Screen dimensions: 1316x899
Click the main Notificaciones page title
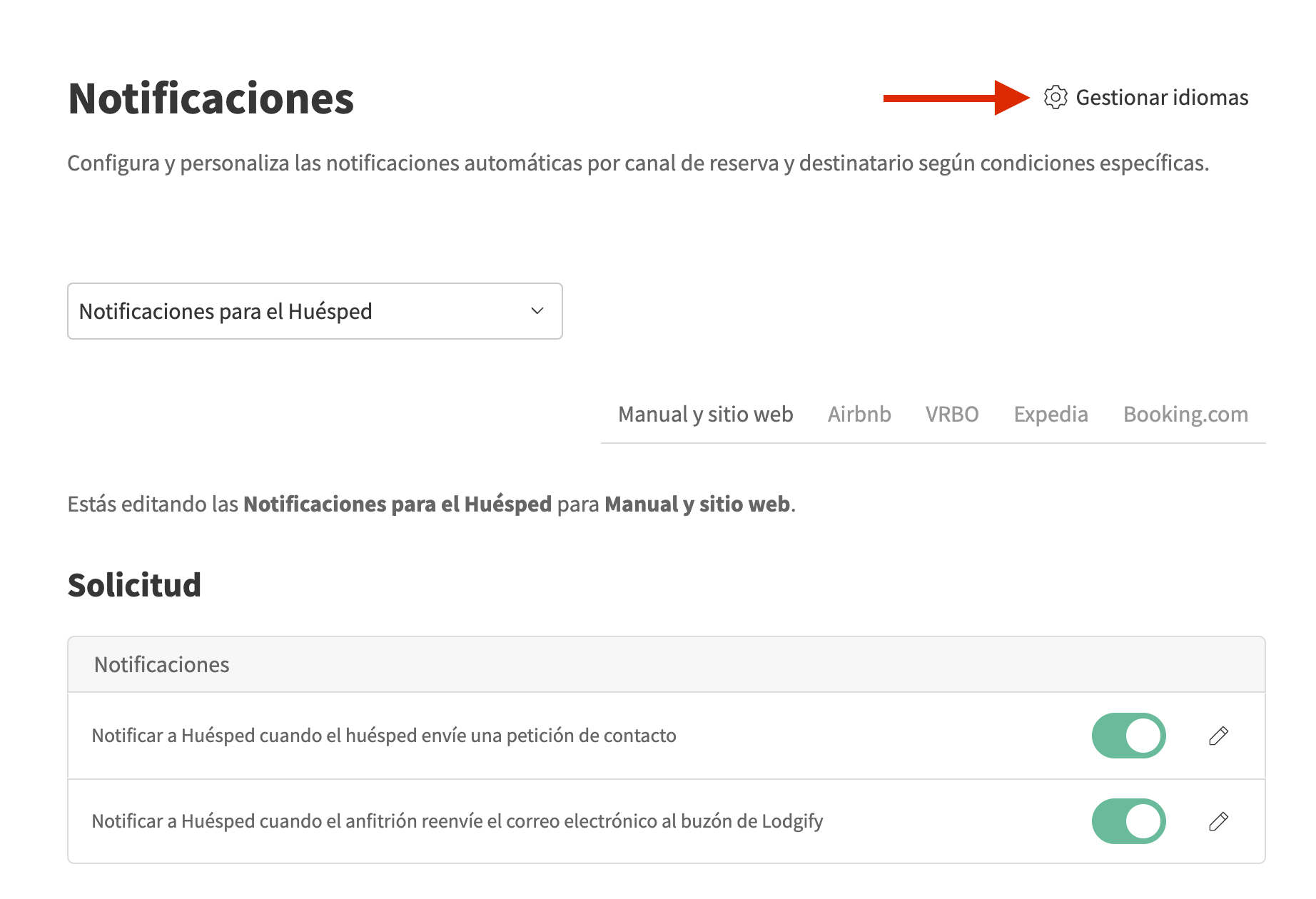pyautogui.click(x=211, y=98)
